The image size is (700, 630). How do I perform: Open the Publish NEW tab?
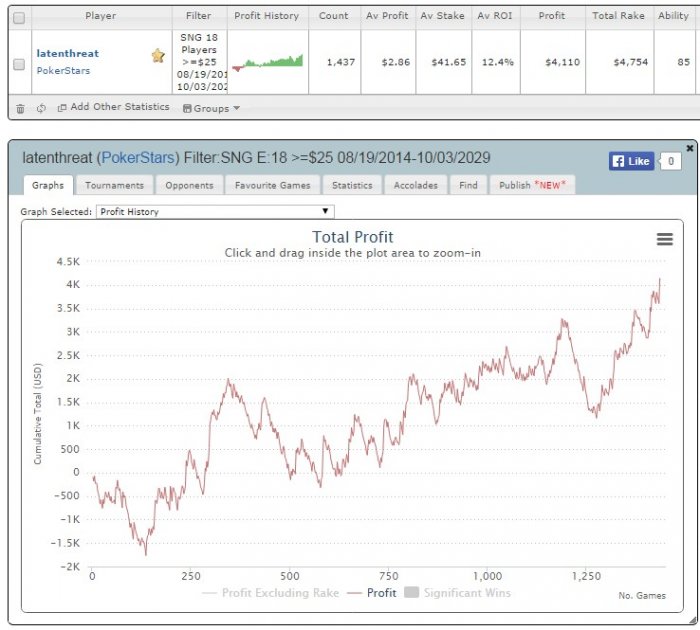pyautogui.click(x=533, y=185)
